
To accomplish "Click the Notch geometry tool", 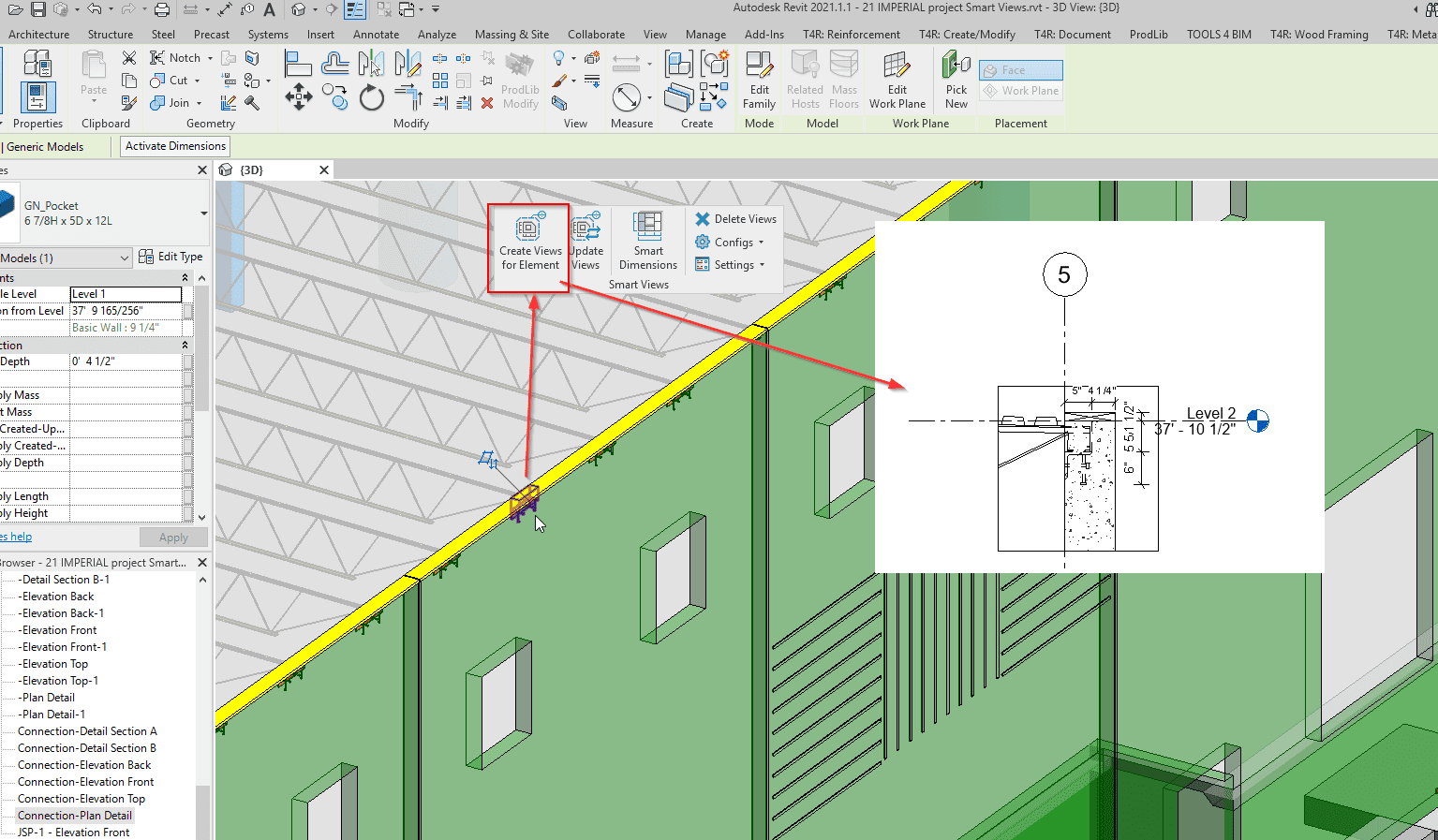I will tap(175, 58).
